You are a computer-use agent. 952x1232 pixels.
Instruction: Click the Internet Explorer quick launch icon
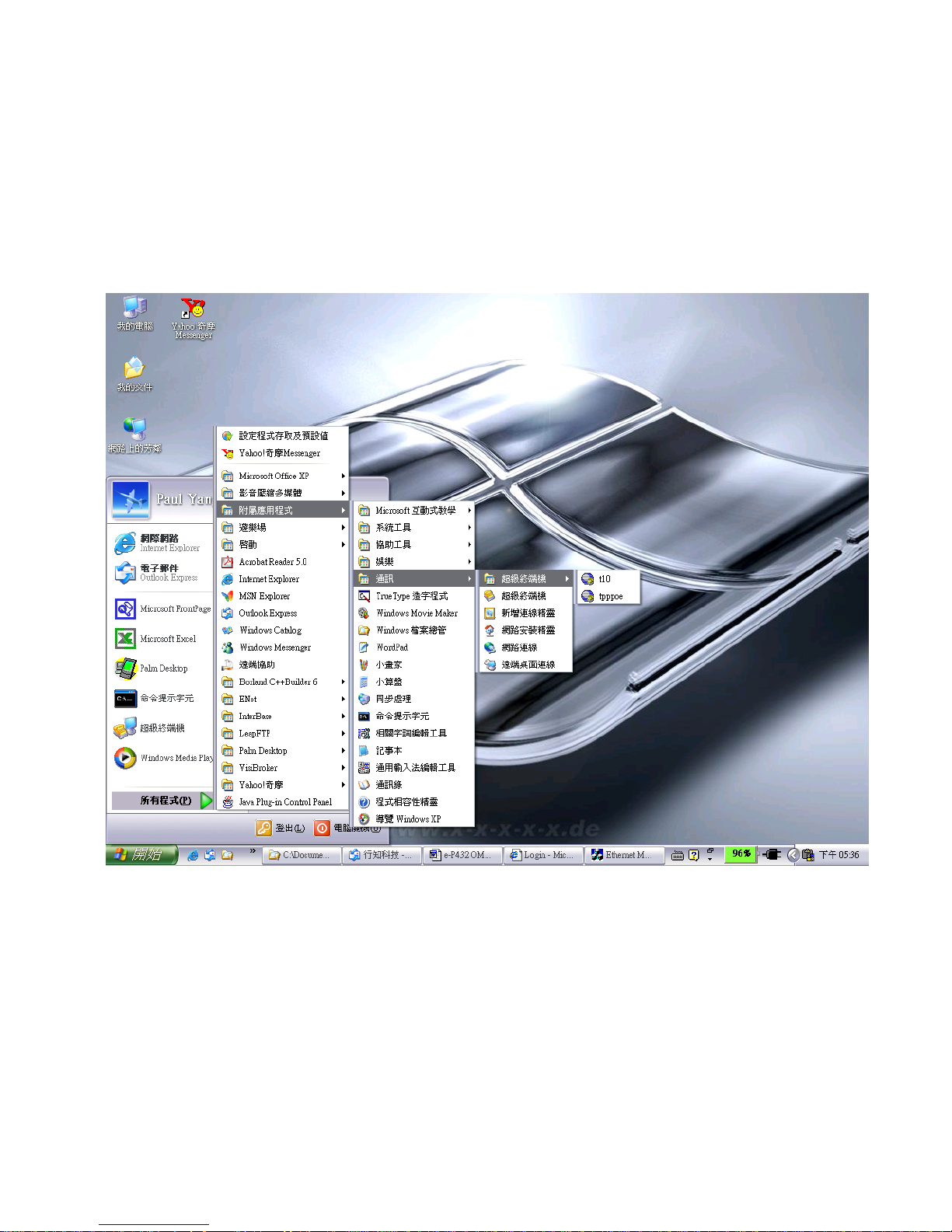point(193,855)
